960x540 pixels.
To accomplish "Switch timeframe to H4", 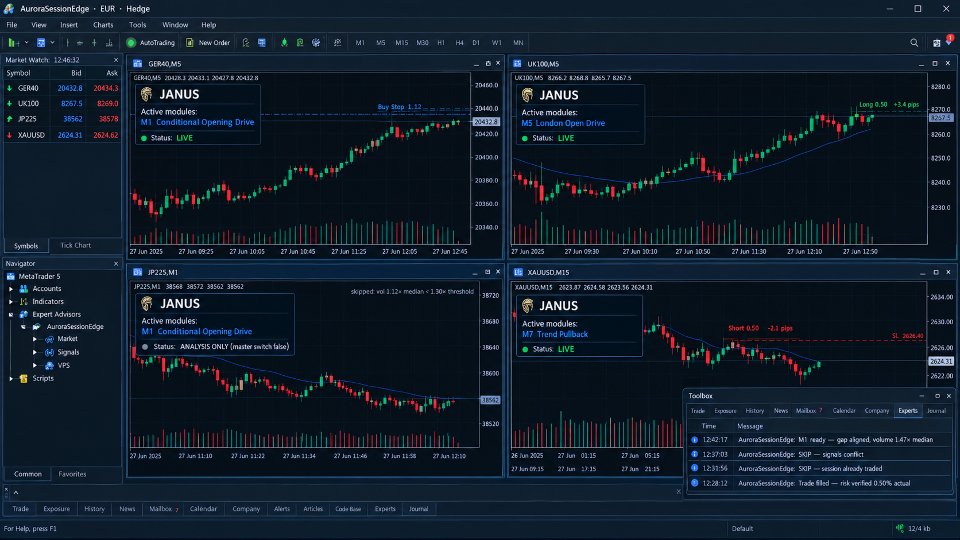I will click(x=459, y=43).
